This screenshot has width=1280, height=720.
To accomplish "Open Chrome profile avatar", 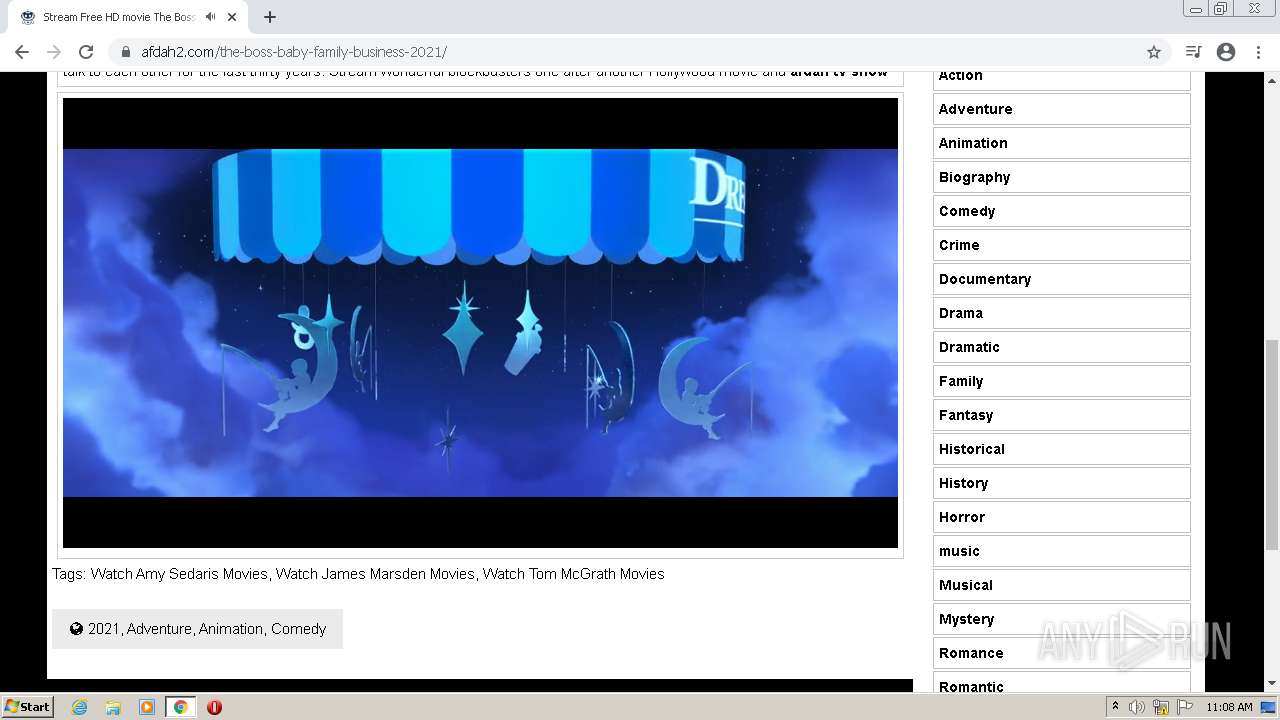I will coord(1226,52).
